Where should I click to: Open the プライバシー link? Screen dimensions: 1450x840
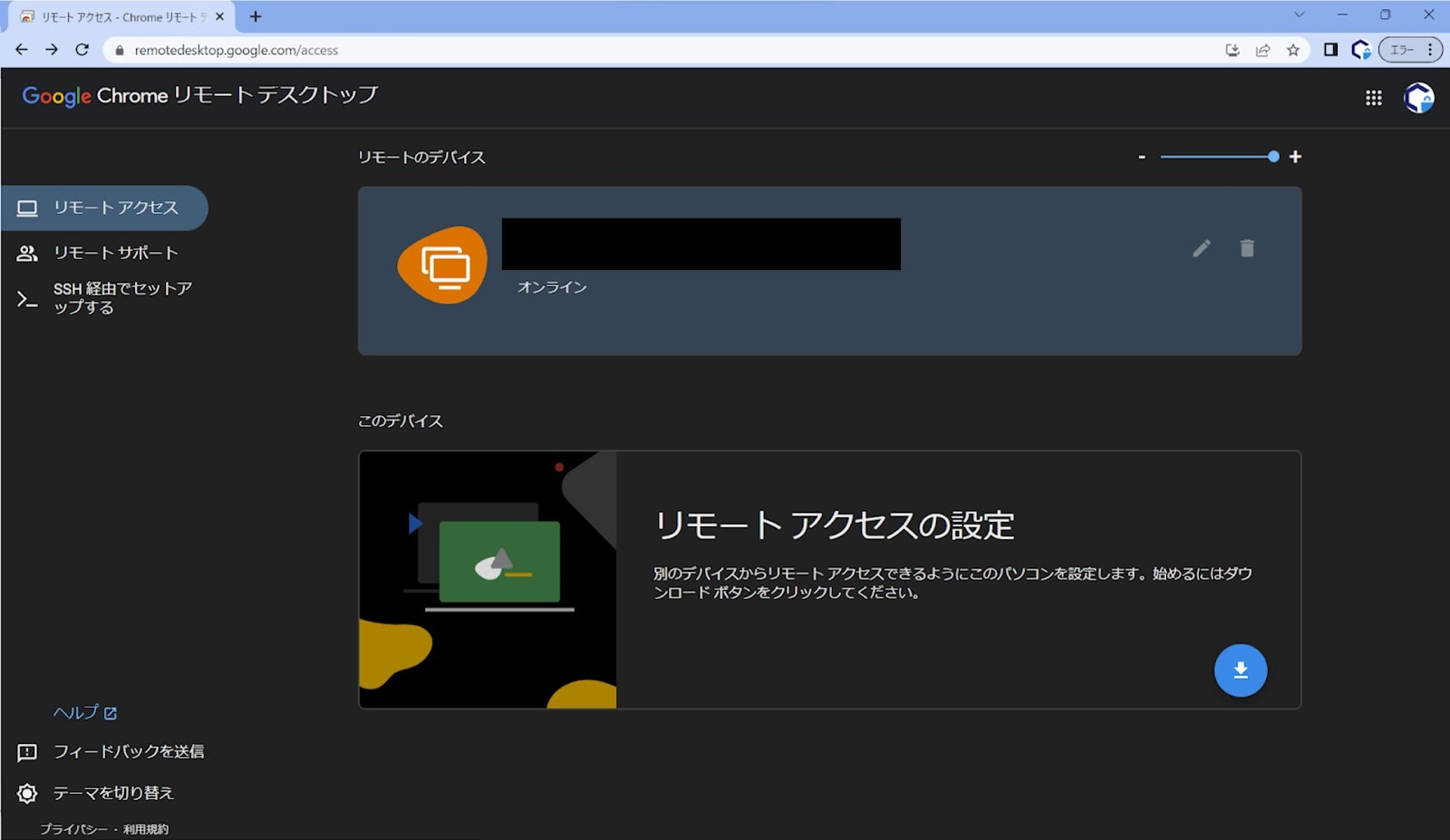pos(73,829)
